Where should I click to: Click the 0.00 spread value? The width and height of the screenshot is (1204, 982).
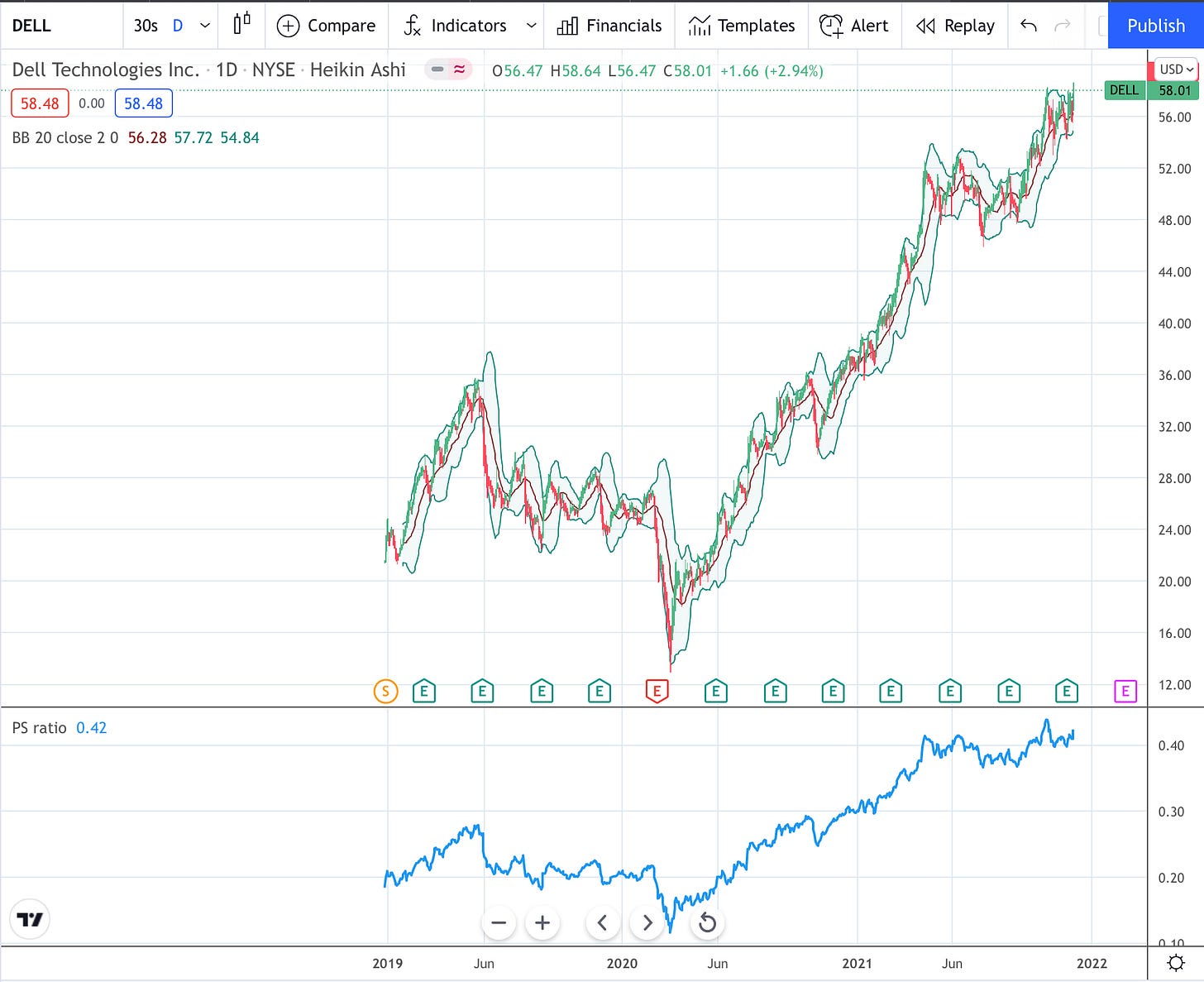tap(92, 103)
